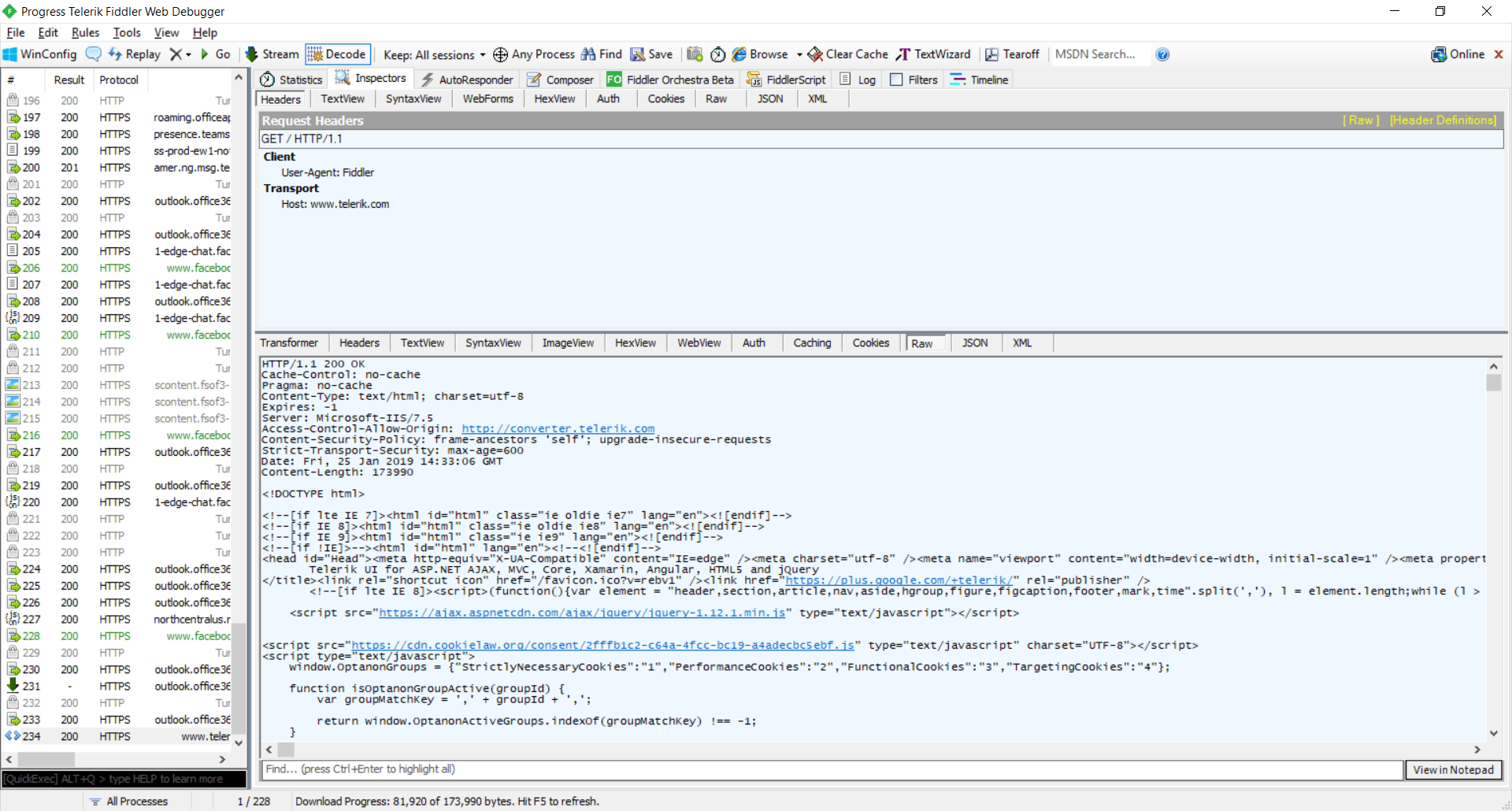Click the response vertical scrollbar thumb
Viewport: 1512px width, 811px height.
pyautogui.click(x=1493, y=383)
